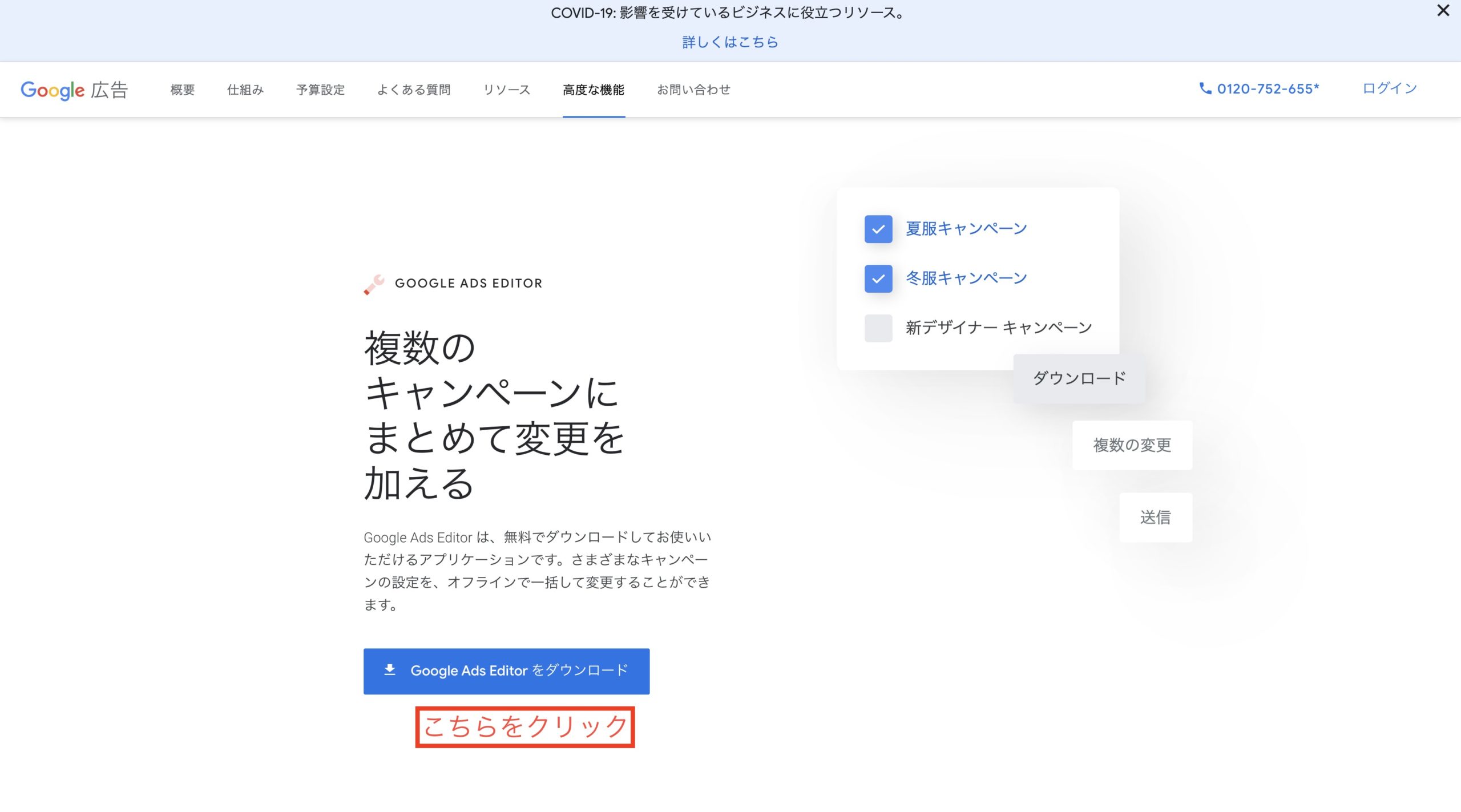
Task: Click the Google 広告 logo
Action: [73, 90]
